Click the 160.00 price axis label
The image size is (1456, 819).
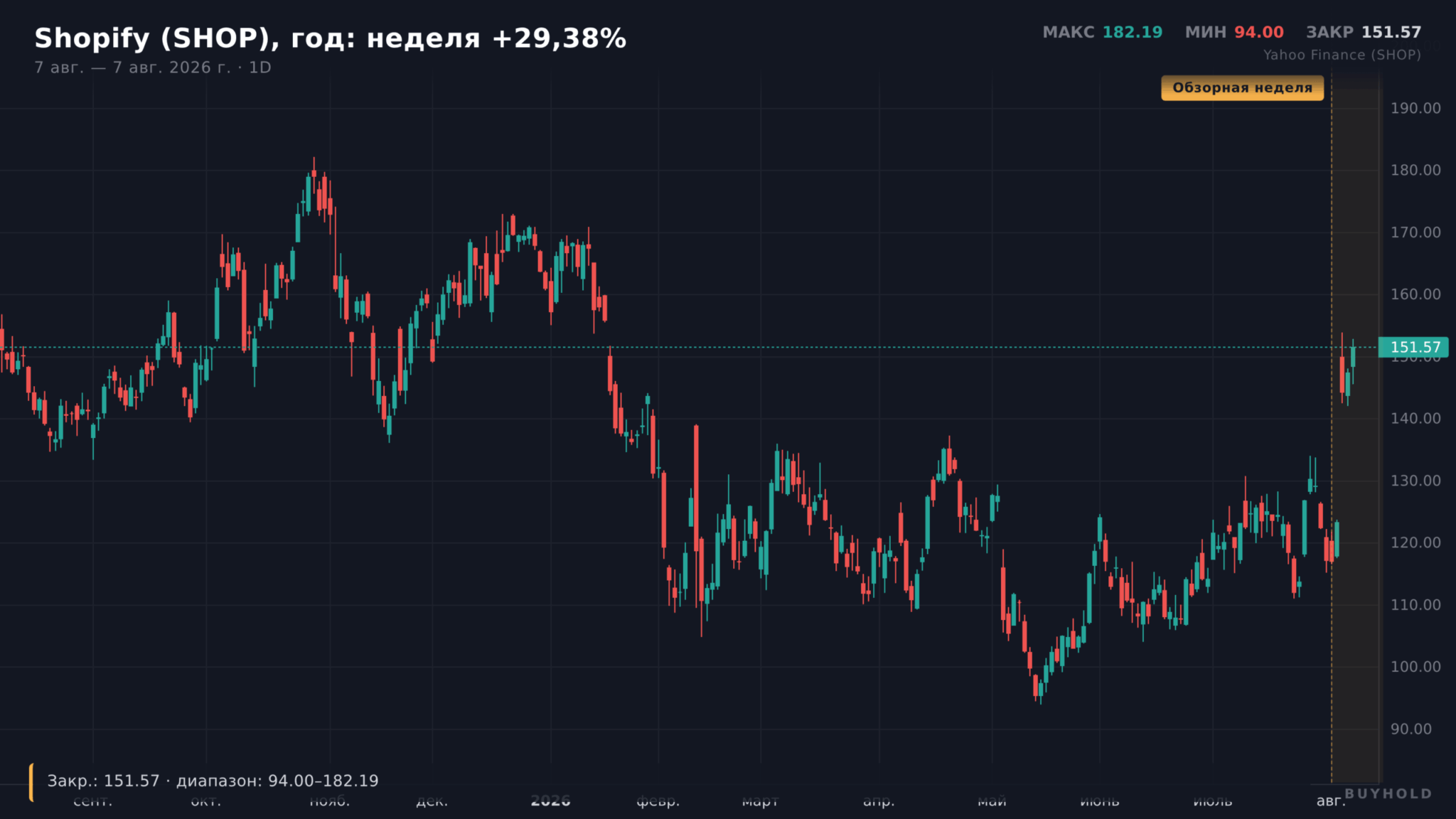click(x=1415, y=294)
